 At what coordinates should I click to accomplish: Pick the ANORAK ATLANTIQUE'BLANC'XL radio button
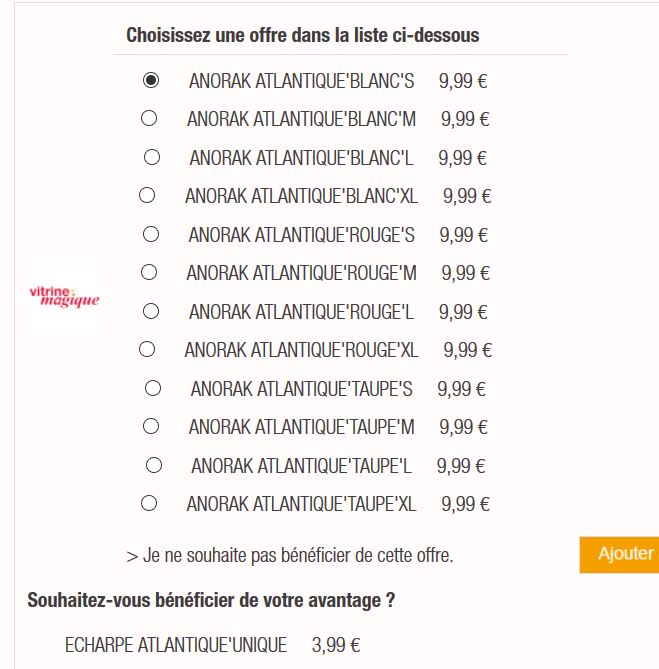coord(147,195)
